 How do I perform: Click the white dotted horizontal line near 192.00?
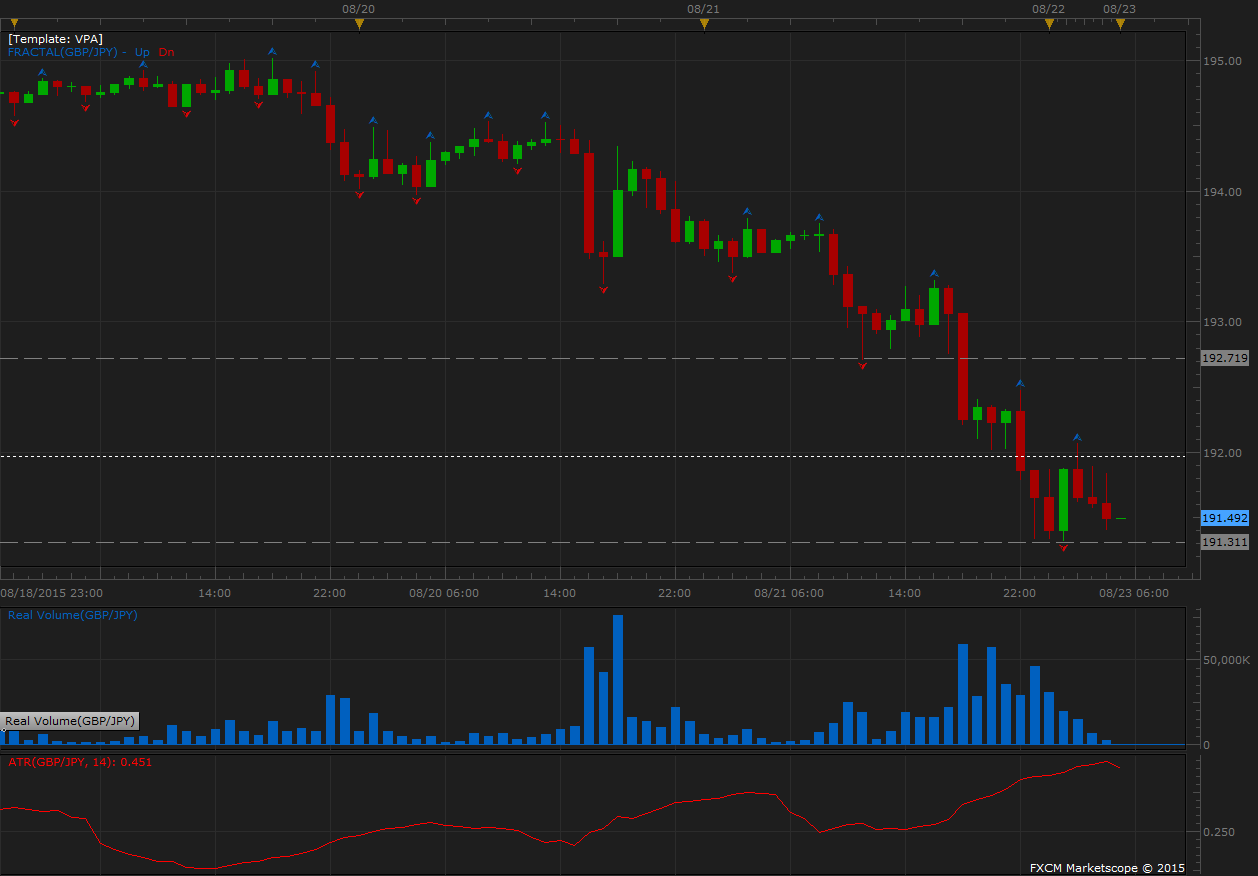point(592,457)
